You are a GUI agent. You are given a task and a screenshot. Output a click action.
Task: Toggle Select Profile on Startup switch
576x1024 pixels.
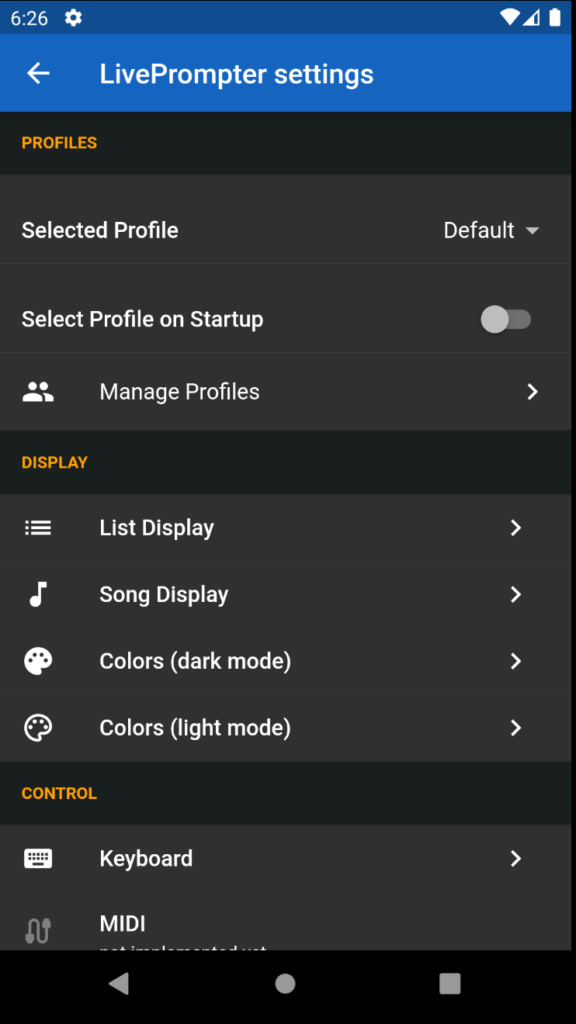(505, 319)
